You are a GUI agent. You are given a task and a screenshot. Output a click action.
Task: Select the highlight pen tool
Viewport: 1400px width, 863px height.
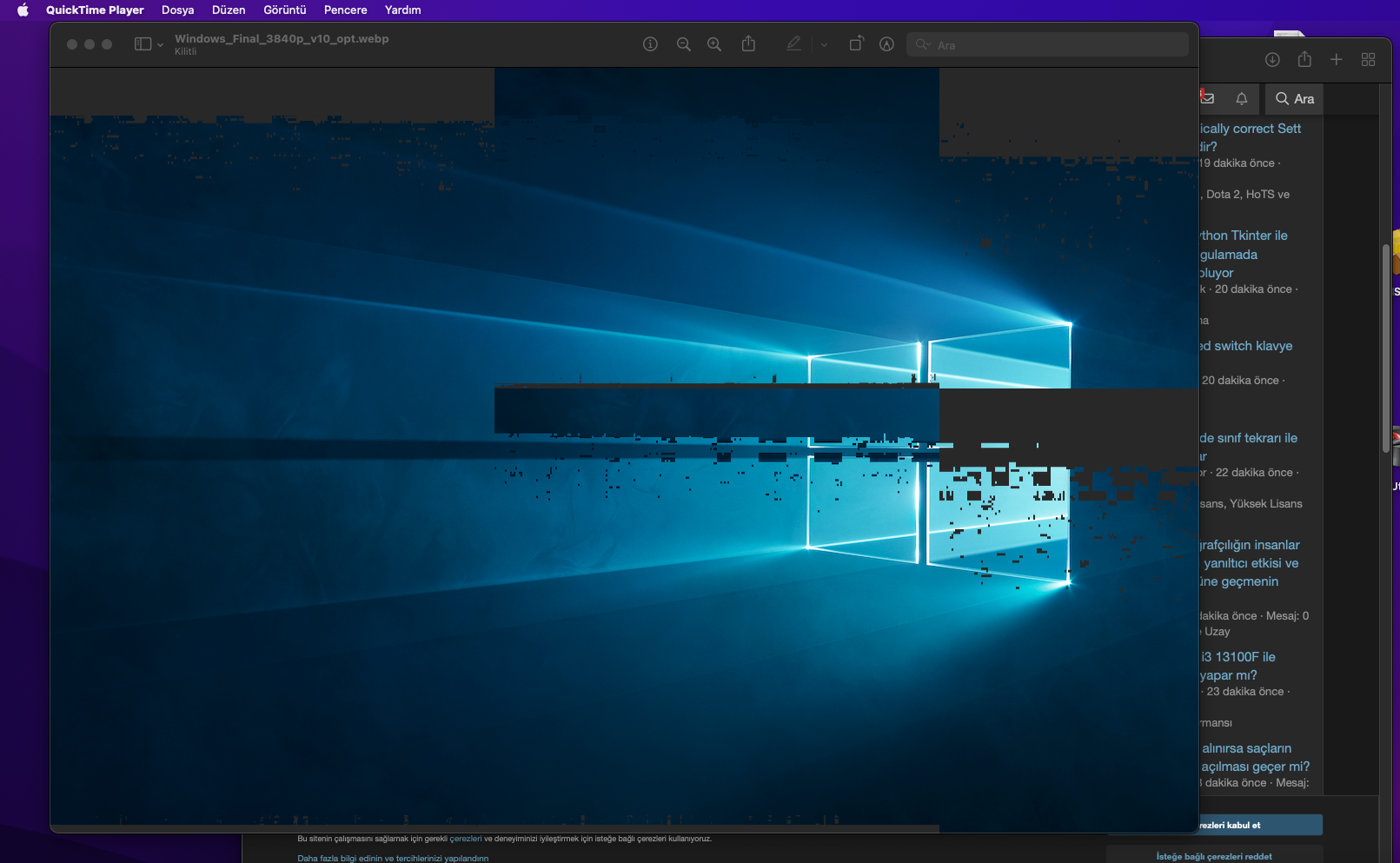coord(793,43)
